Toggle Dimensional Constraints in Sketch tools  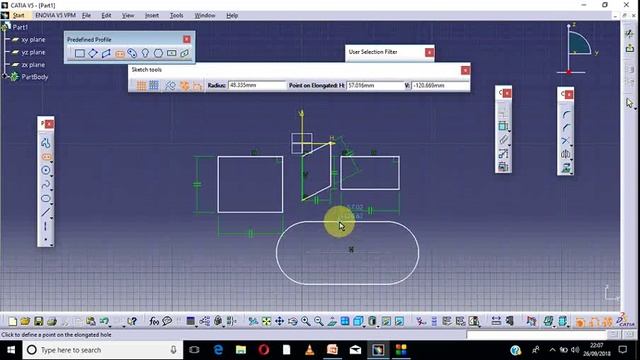tap(198, 85)
